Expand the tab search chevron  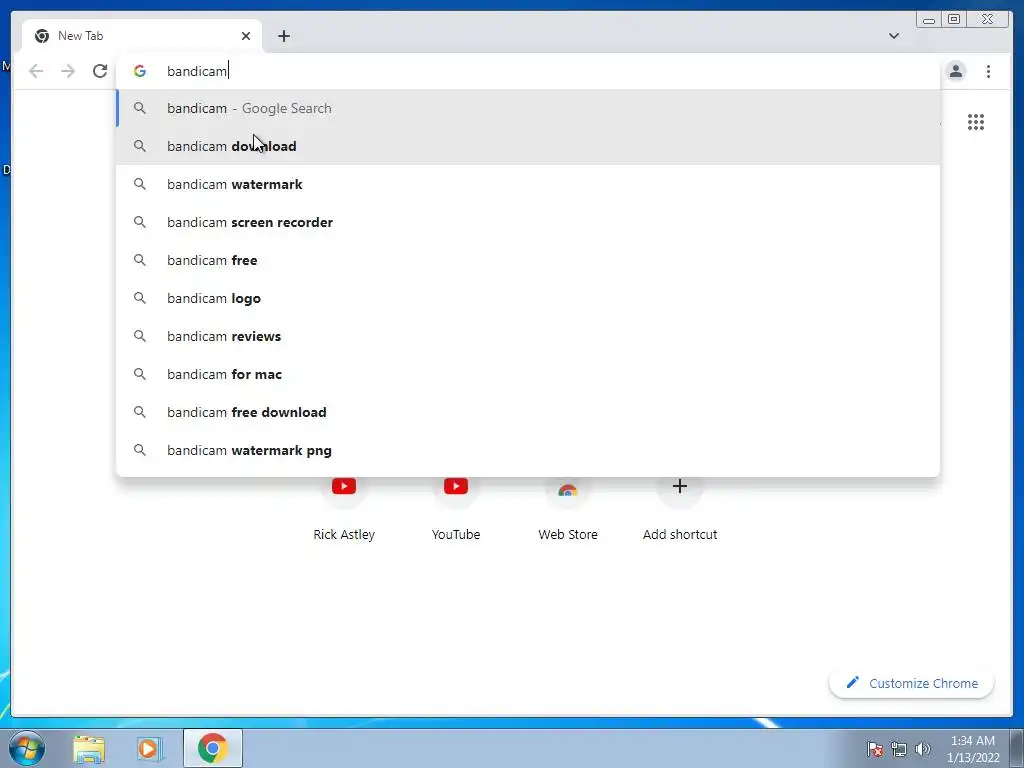coord(893,36)
